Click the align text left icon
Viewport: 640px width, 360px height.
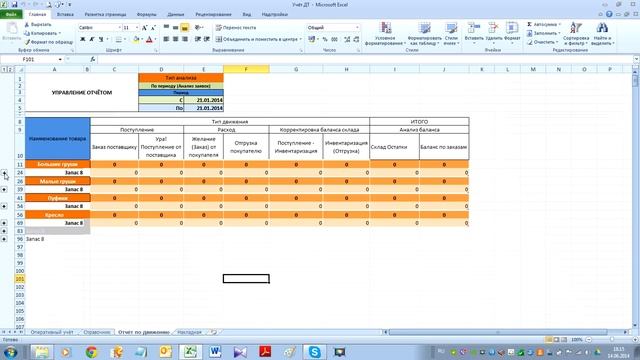[x=166, y=39]
